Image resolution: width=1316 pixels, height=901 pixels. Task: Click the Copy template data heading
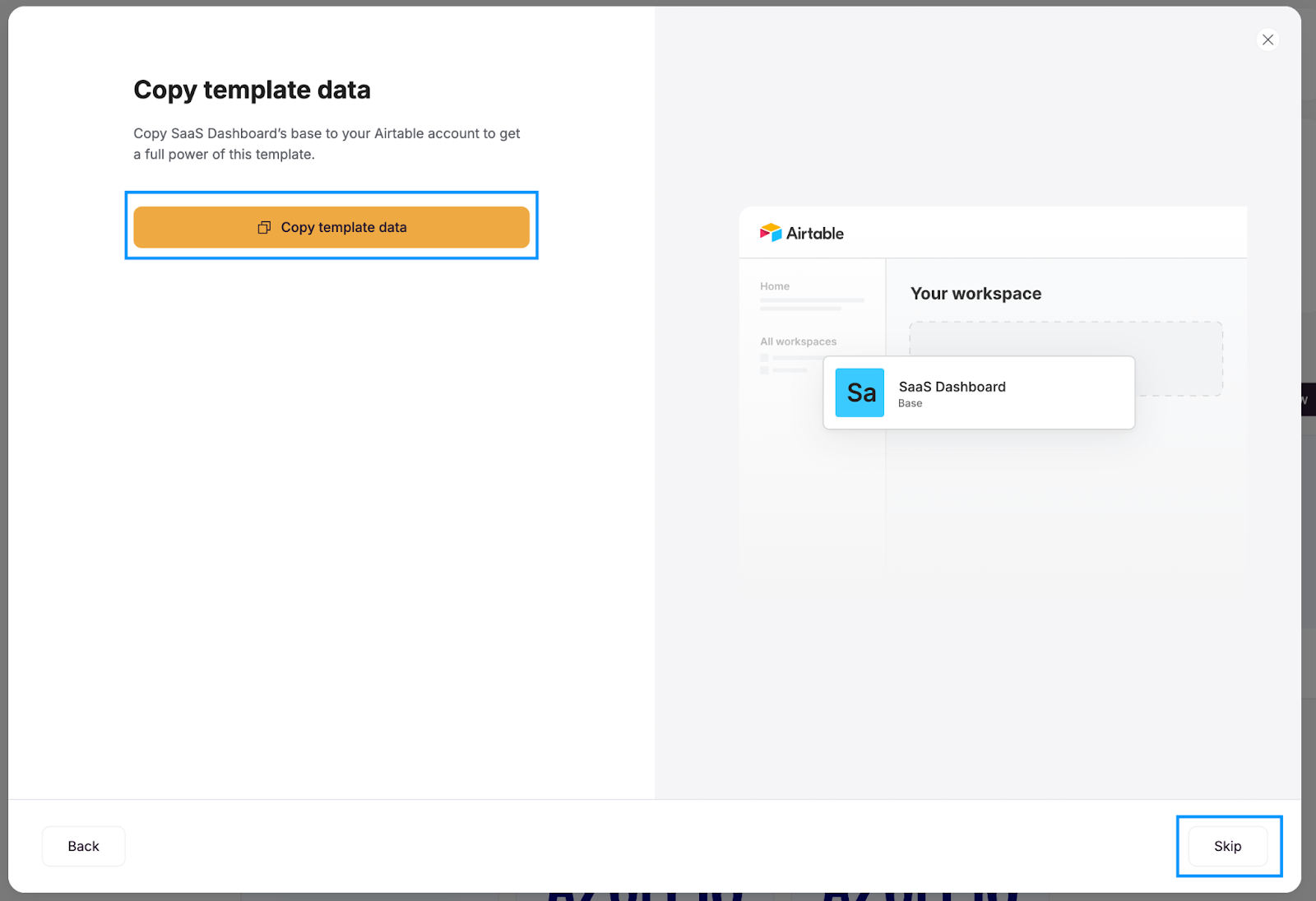(x=252, y=90)
